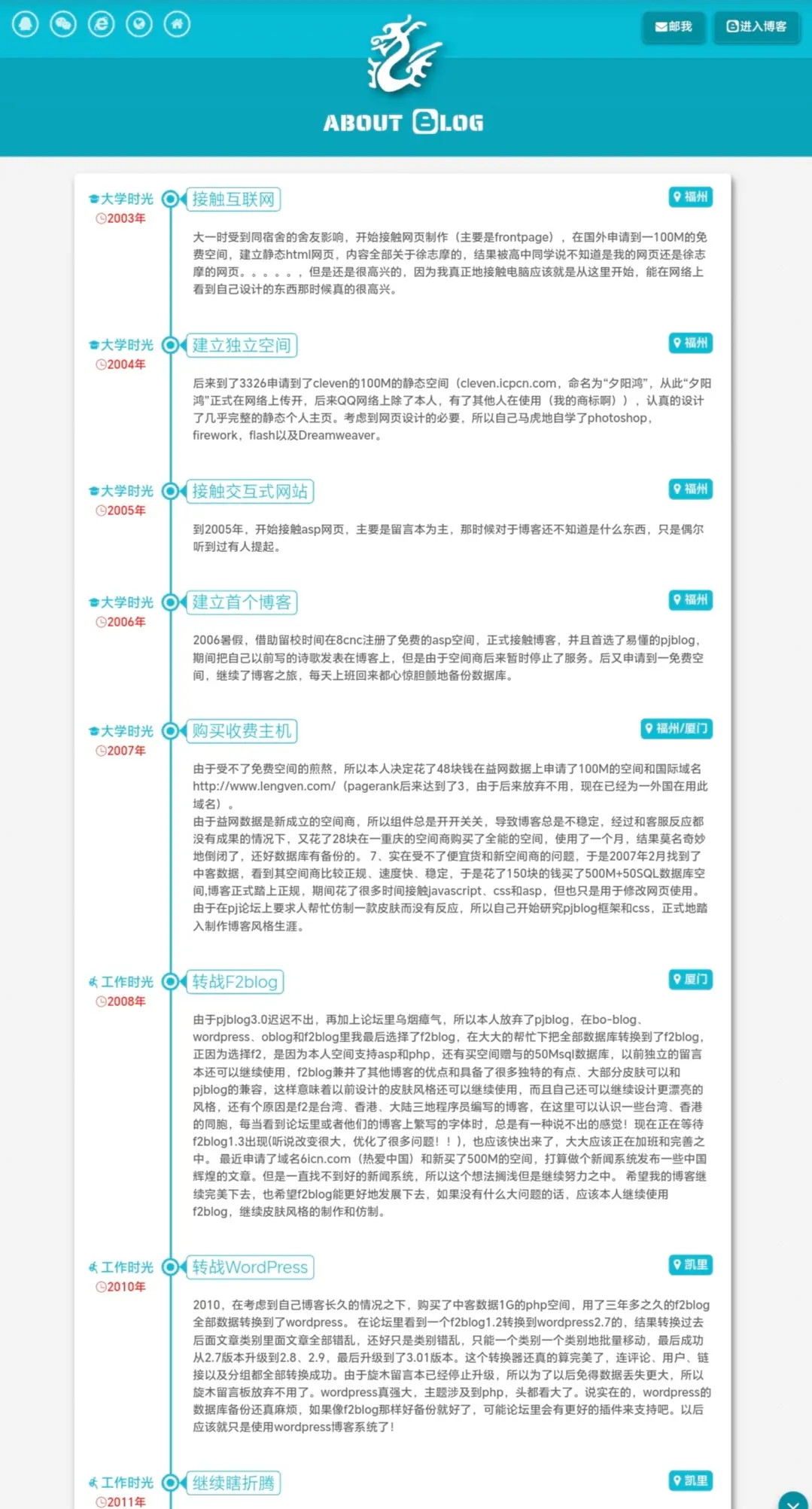This screenshot has height=1509, width=812.
Task: Click 大学时光 label above 2007年
Action: coord(121,731)
